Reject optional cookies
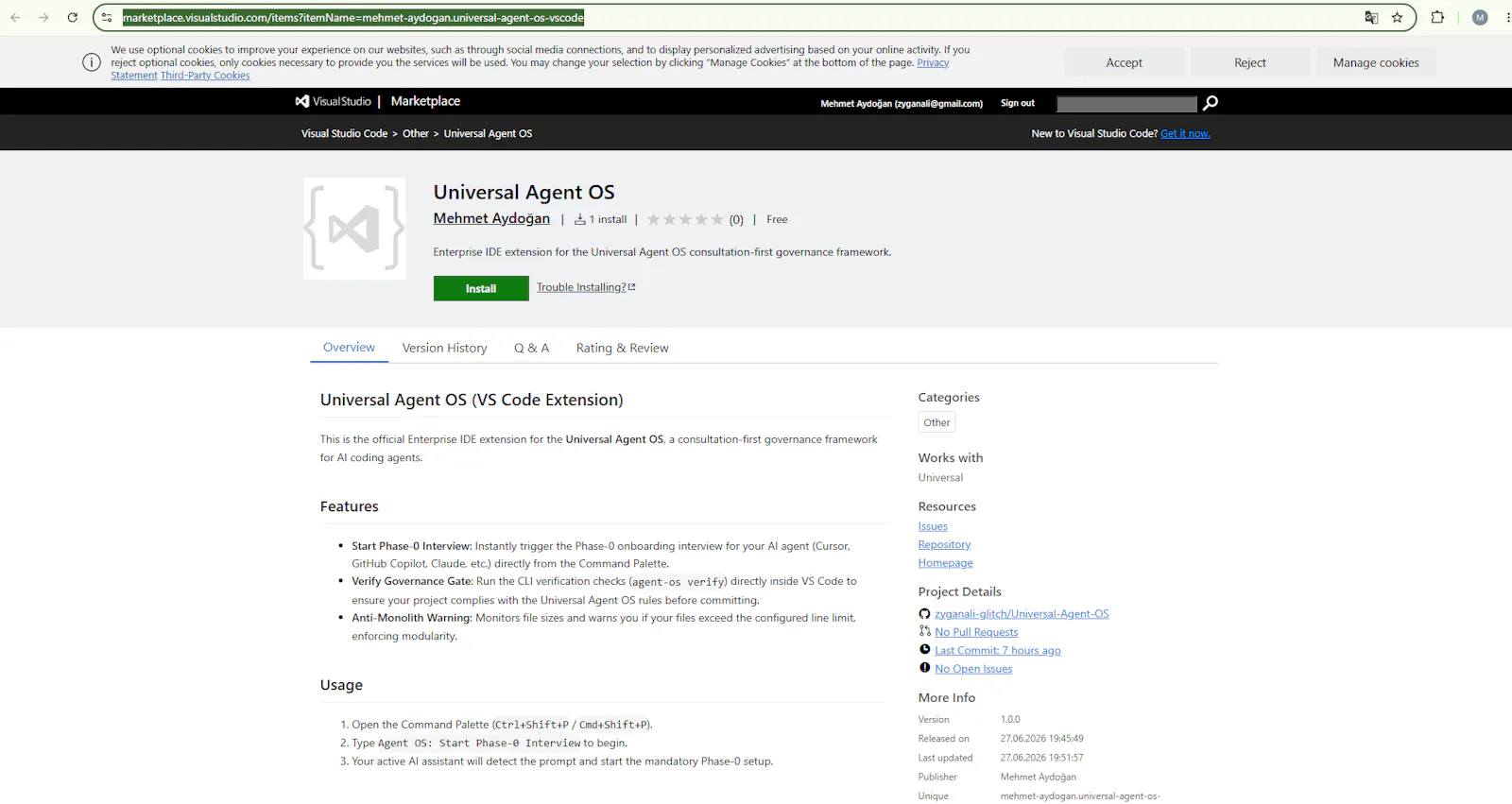Viewport: 1512px width, 804px height. coord(1250,62)
